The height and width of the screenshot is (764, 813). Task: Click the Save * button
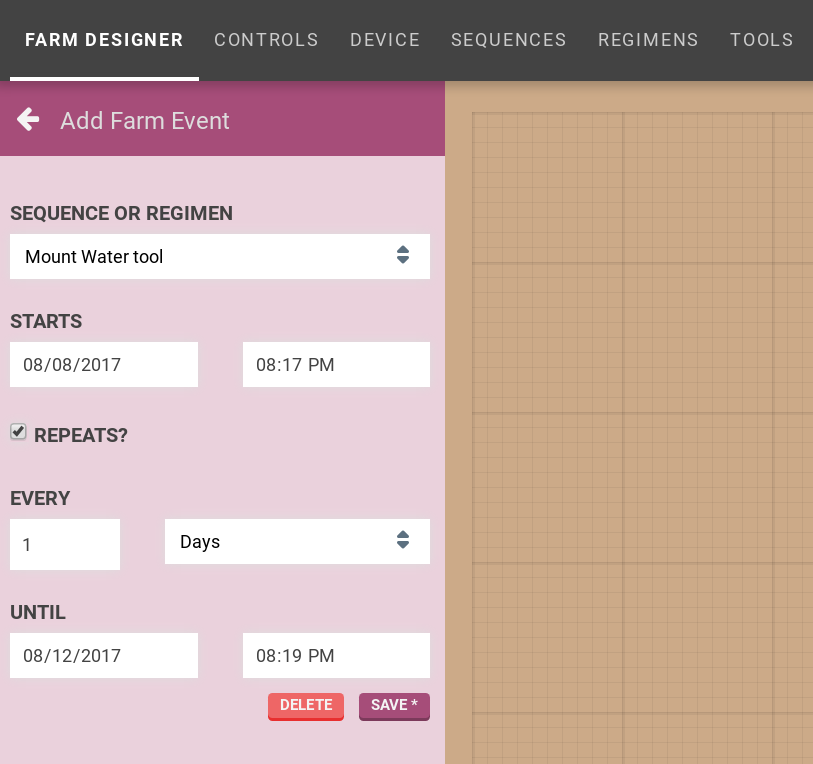tap(394, 706)
